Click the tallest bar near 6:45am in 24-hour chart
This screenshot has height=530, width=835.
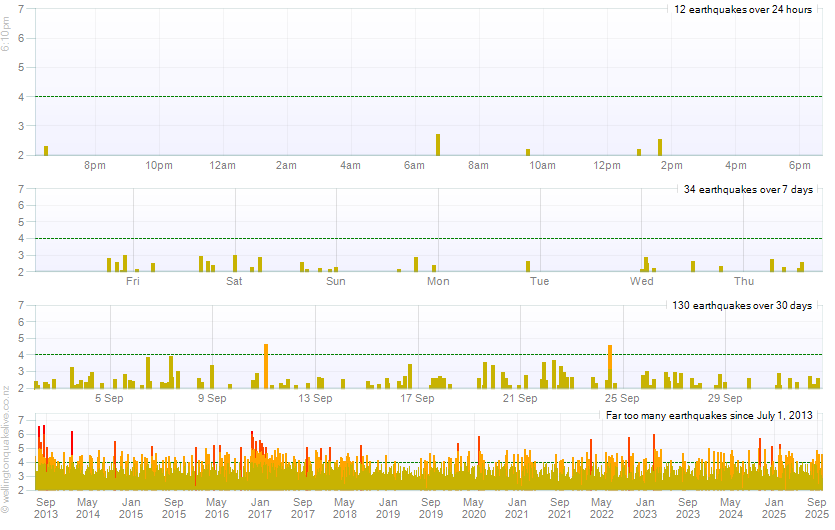(438, 145)
